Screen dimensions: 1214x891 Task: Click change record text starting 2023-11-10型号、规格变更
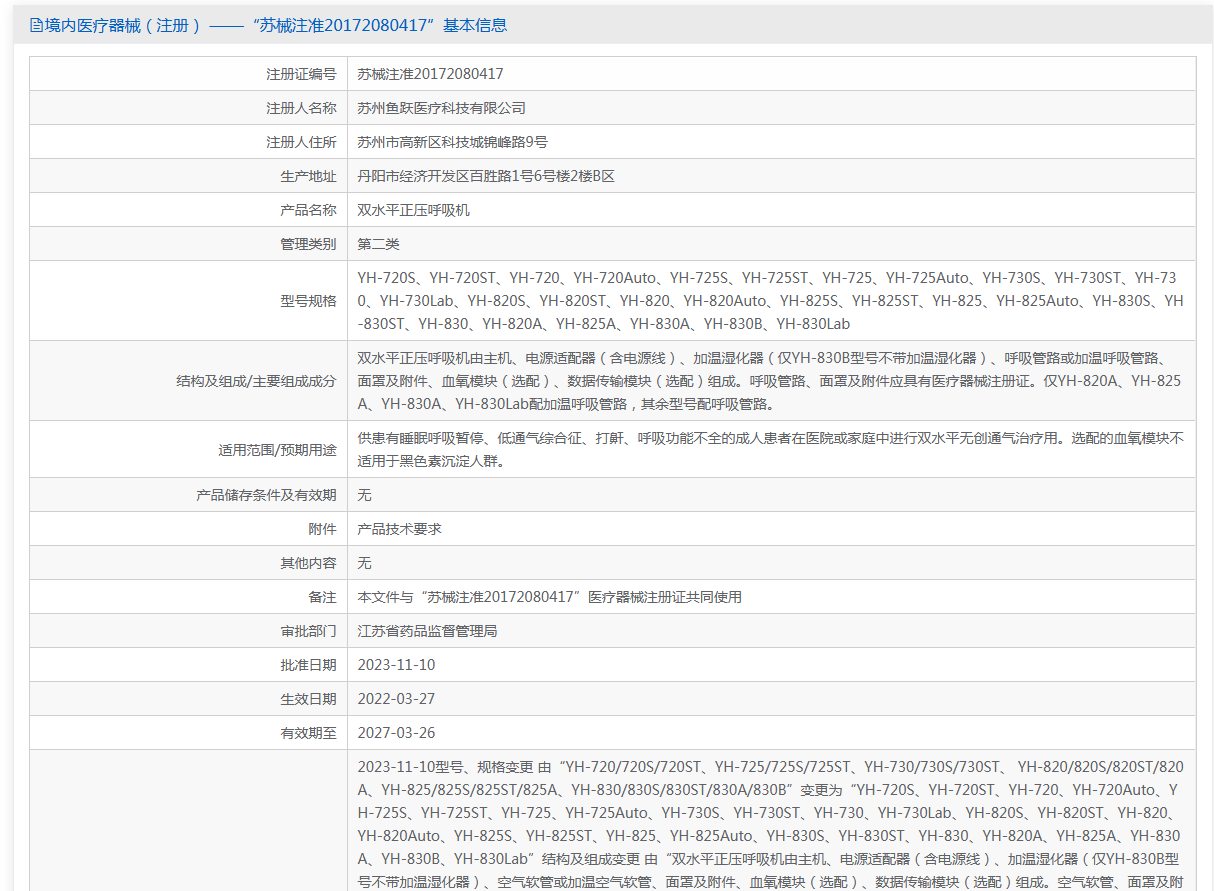pos(771,824)
